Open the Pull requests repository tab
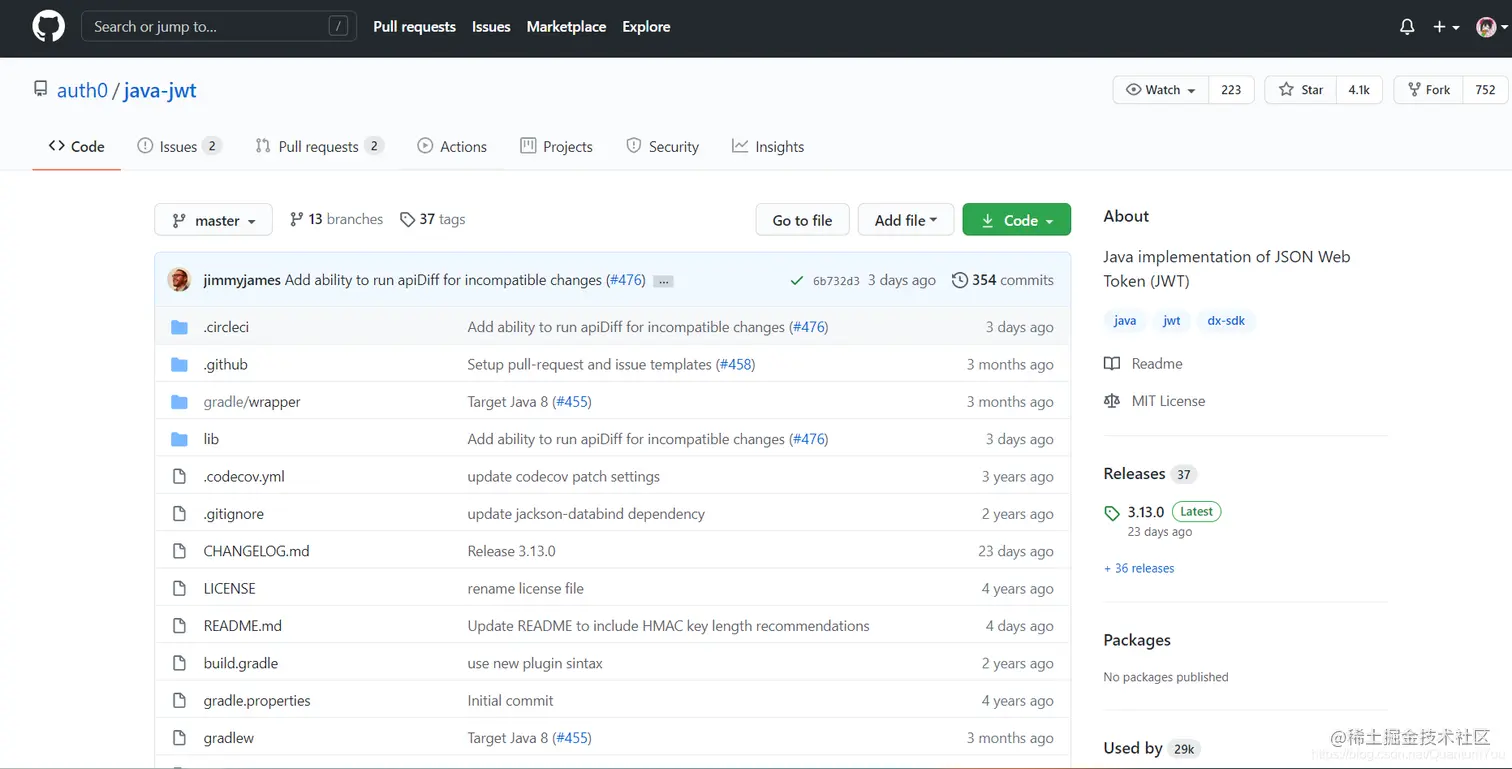Screen dimensions: 1512x769 click(x=319, y=146)
